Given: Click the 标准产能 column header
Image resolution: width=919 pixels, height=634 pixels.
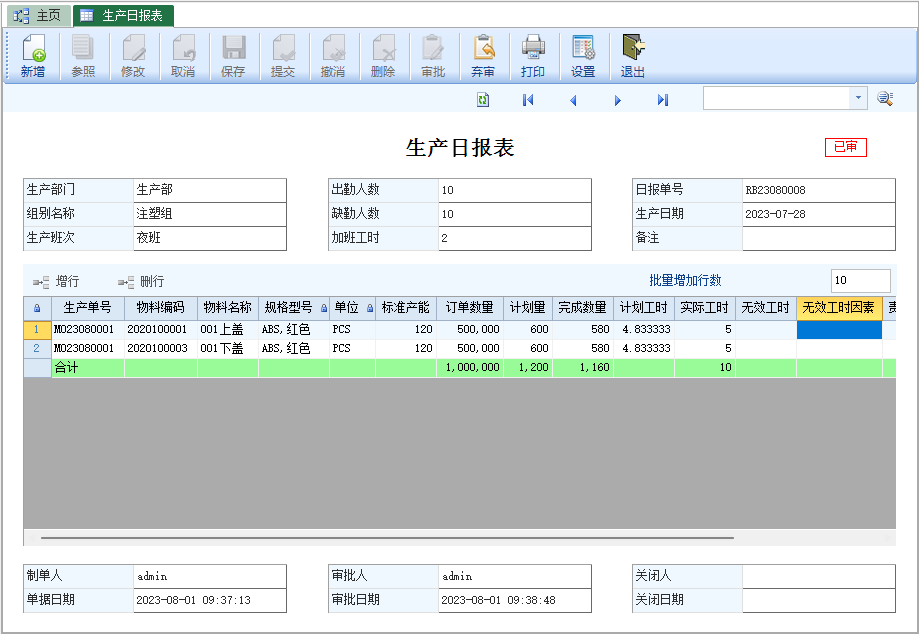Looking at the screenshot, I should pos(406,308).
